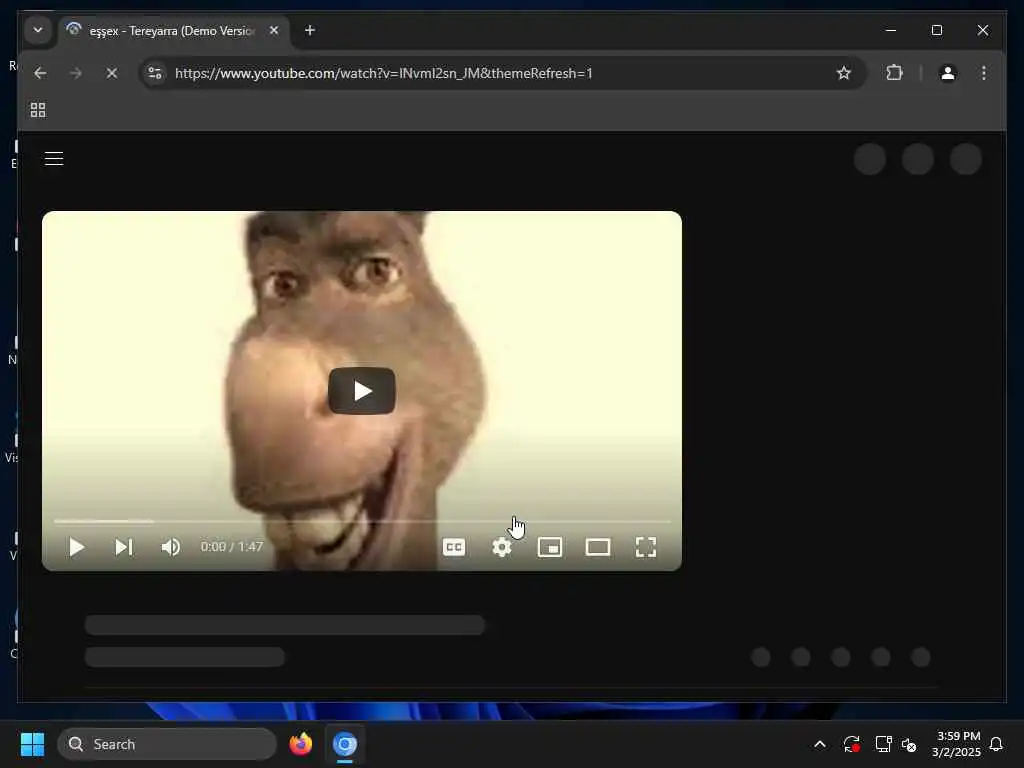Toggle theater mode view
Image resolution: width=1024 pixels, height=768 pixels.
[598, 547]
